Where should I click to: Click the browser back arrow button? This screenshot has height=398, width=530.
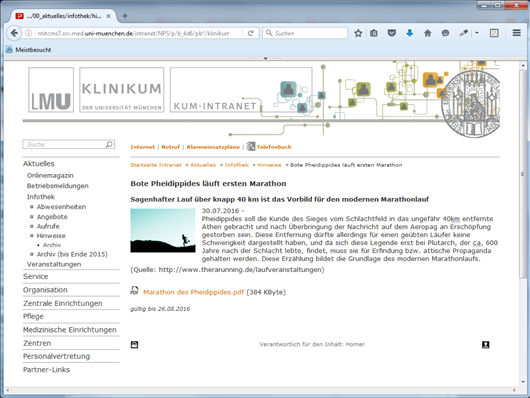(x=14, y=33)
